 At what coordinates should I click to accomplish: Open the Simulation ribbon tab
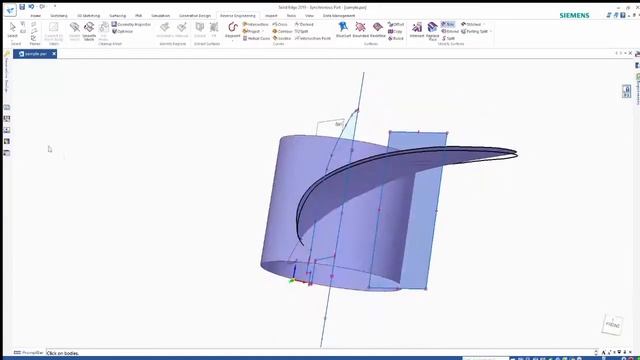click(160, 16)
